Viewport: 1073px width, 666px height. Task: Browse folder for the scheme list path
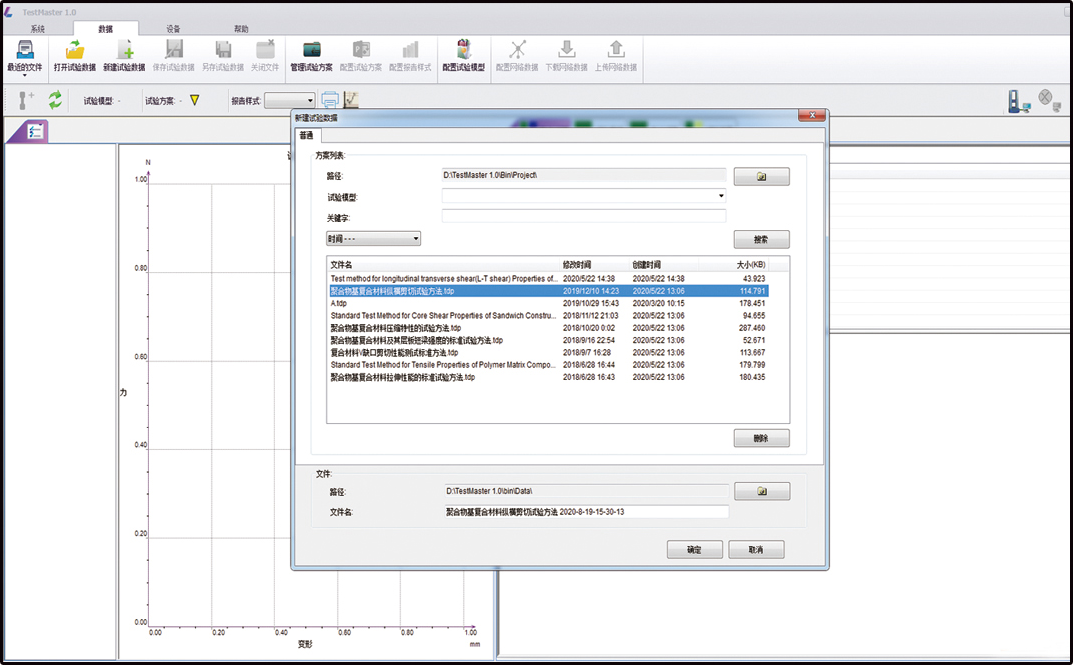(x=761, y=176)
